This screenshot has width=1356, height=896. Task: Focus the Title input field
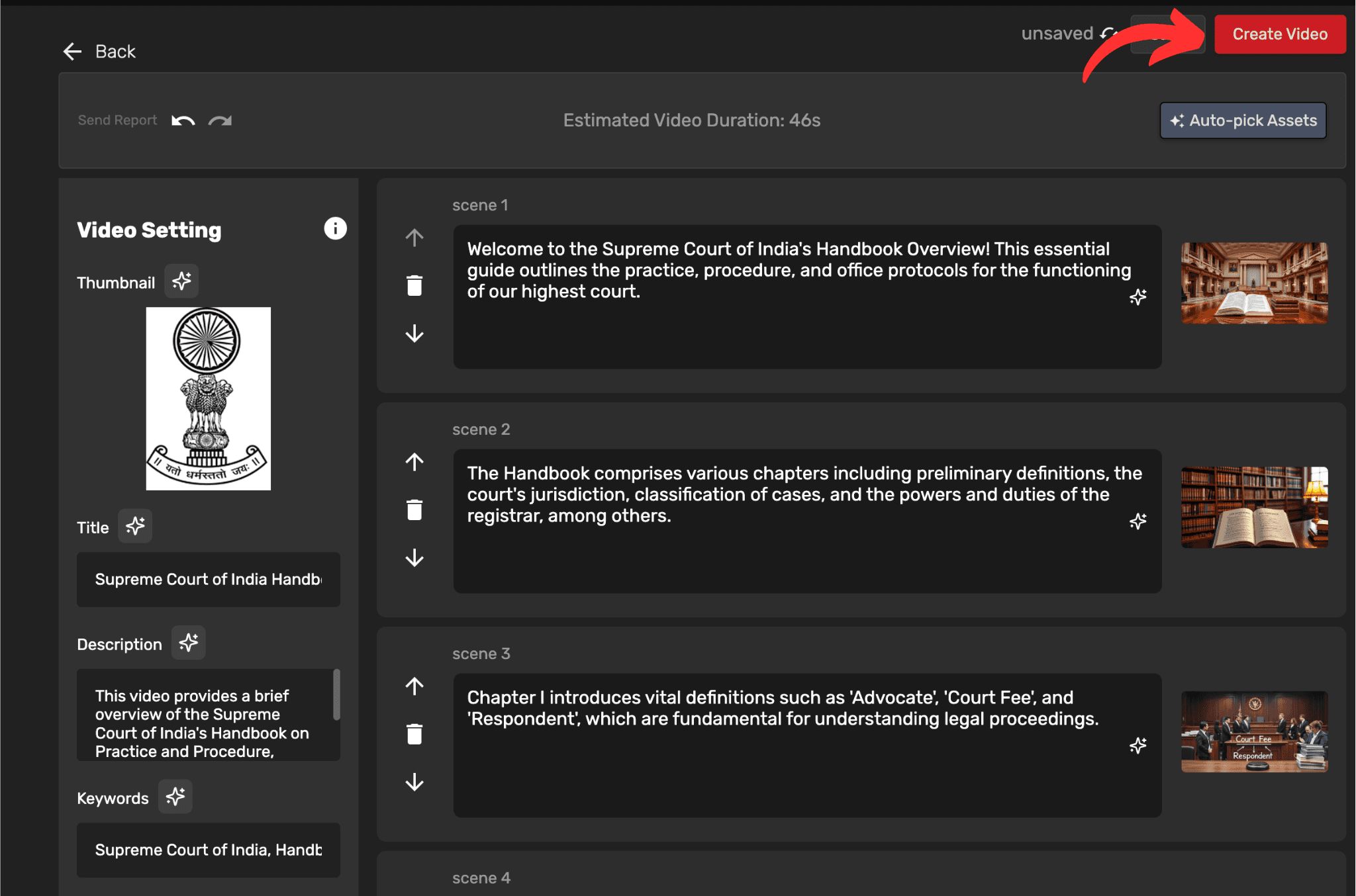click(x=209, y=580)
